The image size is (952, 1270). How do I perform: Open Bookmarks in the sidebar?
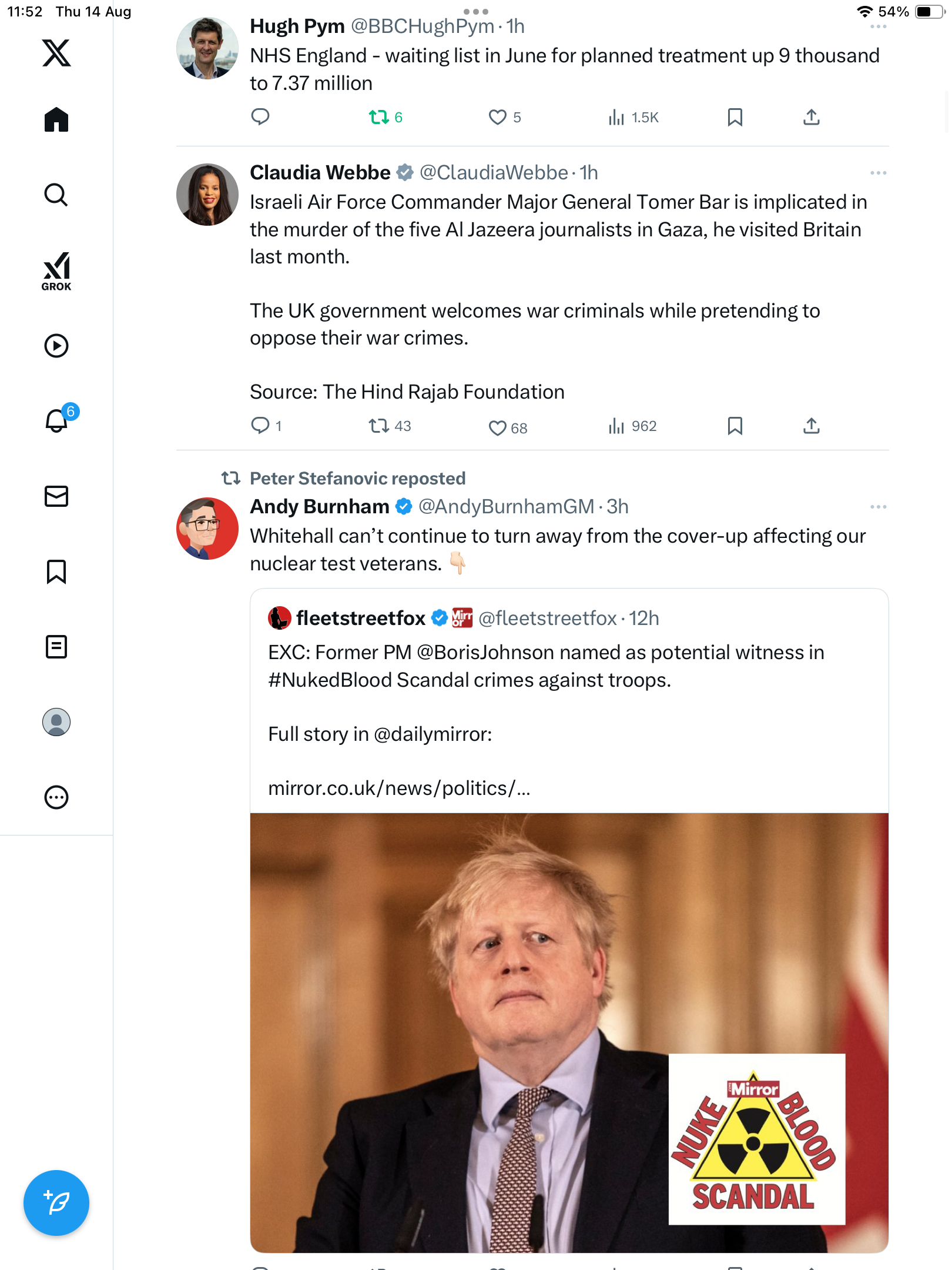(56, 571)
